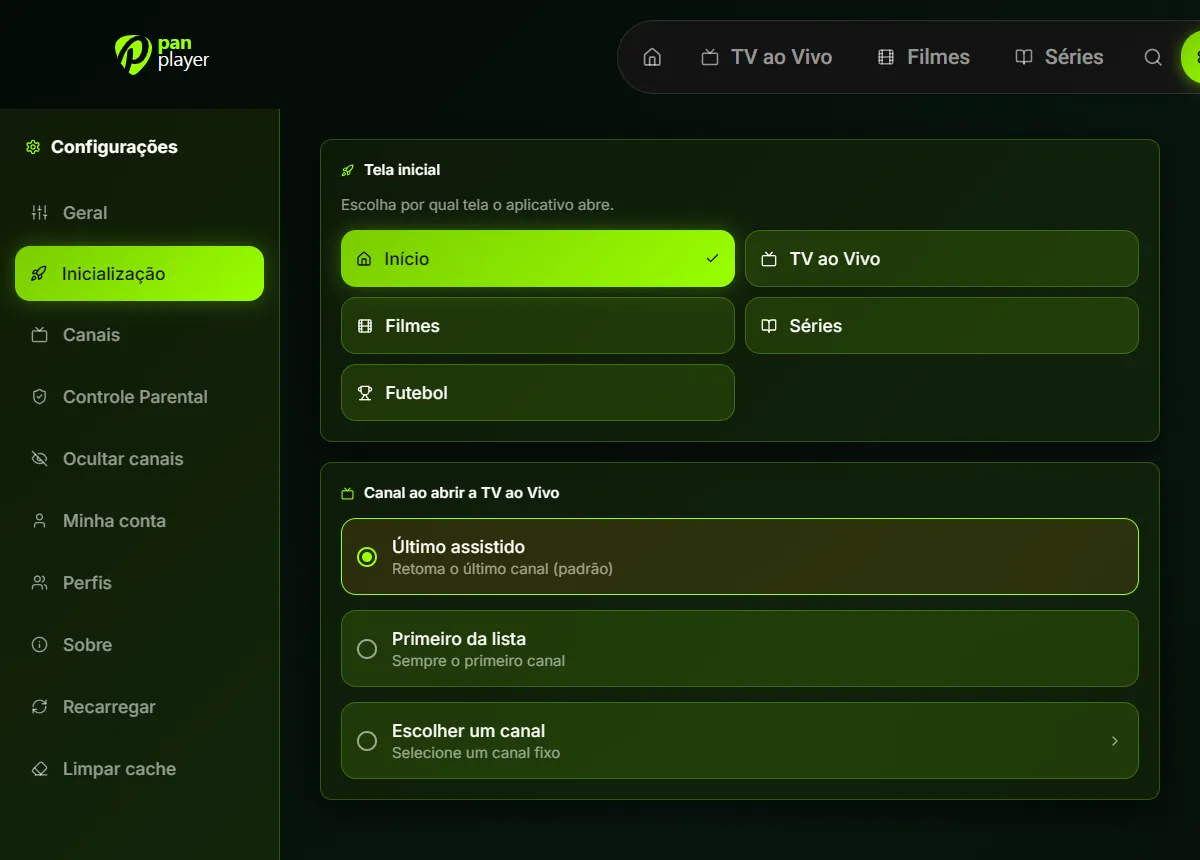
Task: Select the Escolher um canal radio button
Action: (x=367, y=741)
